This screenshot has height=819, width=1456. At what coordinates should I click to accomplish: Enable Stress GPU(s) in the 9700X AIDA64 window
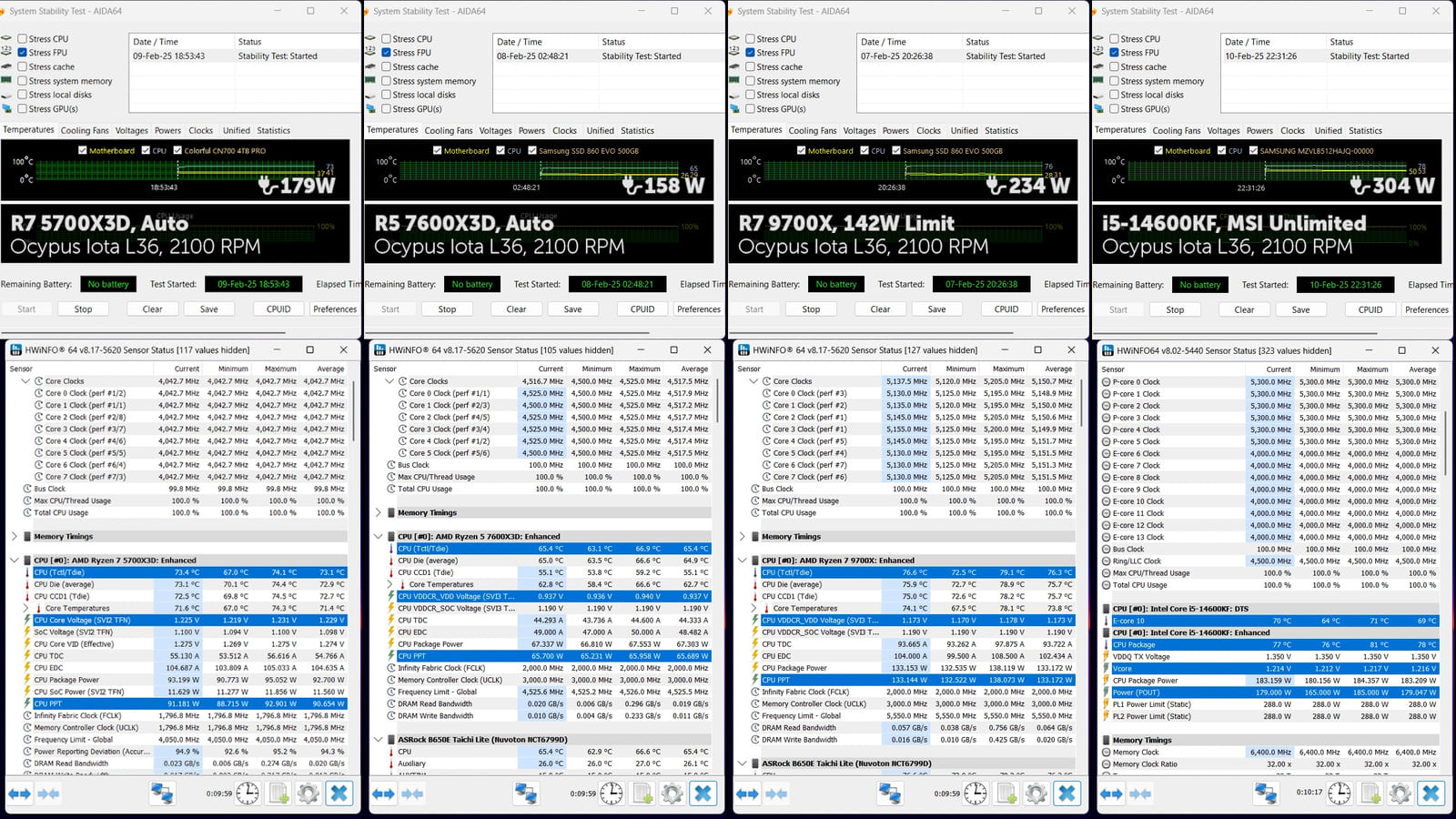pyautogui.click(x=750, y=109)
